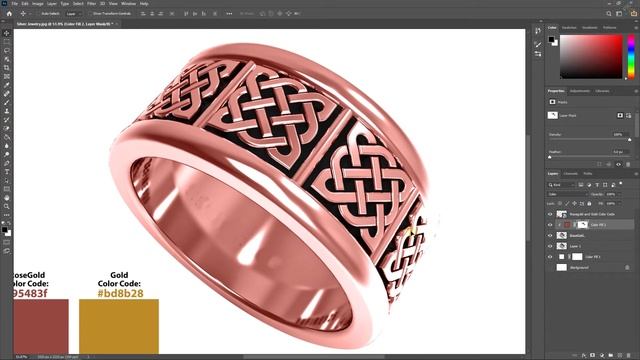This screenshot has width=640, height=360.
Task: Click the delete layer trash icon
Action: coord(629,356)
